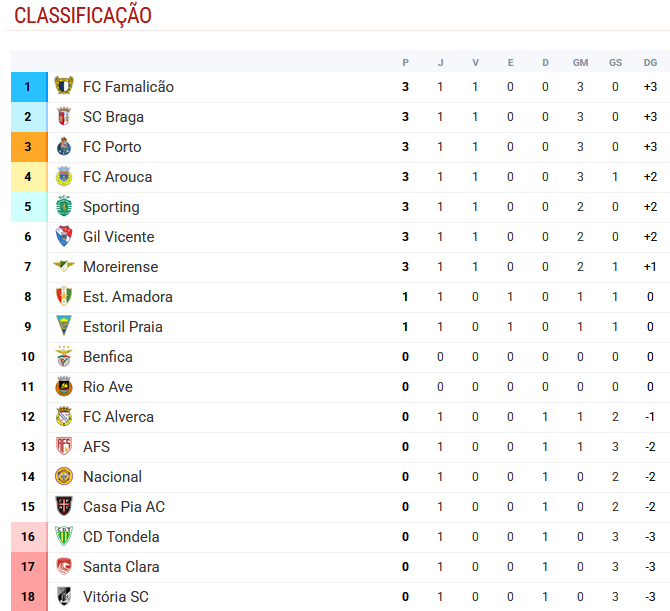
Task: Click the FC Famalicão club crest
Action: [x=64, y=86]
